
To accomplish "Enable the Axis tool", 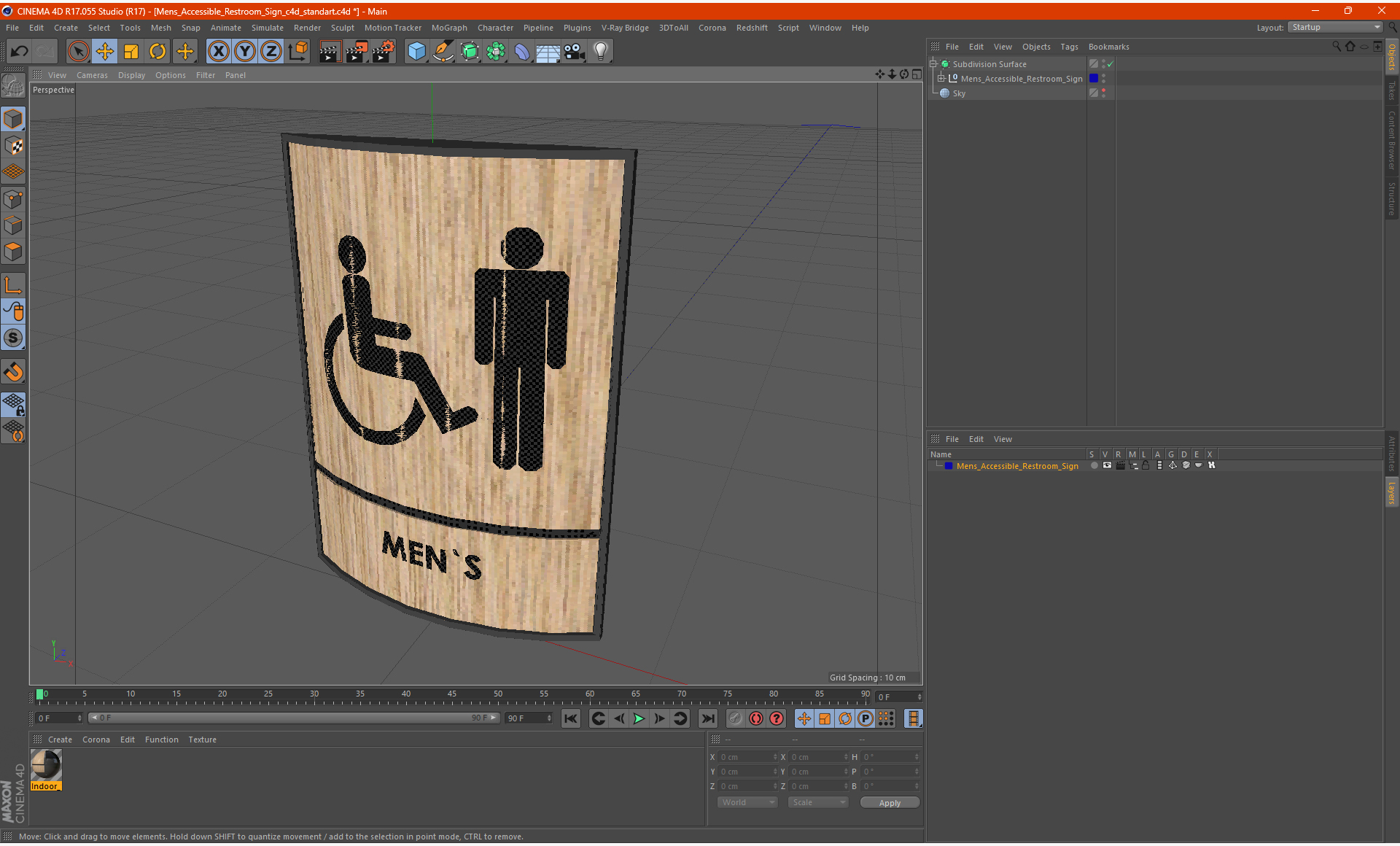I will (x=13, y=285).
